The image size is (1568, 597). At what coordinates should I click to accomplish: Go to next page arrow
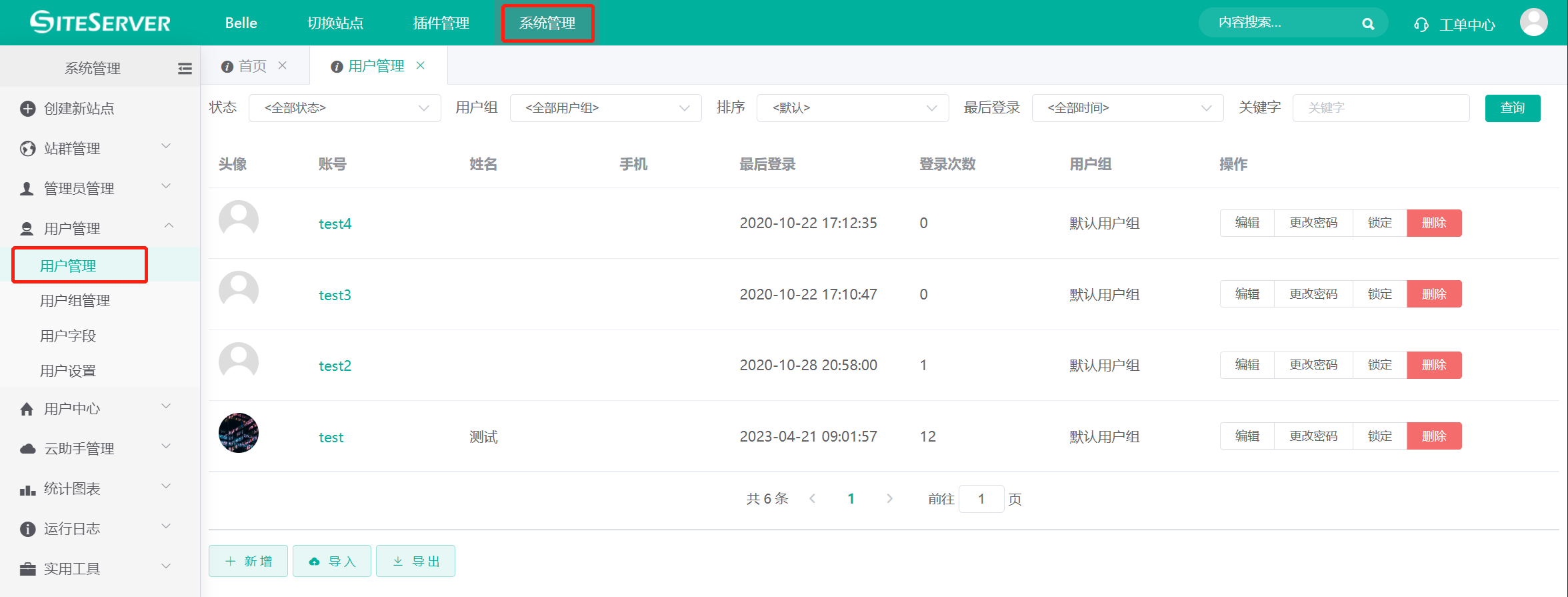tap(889, 498)
